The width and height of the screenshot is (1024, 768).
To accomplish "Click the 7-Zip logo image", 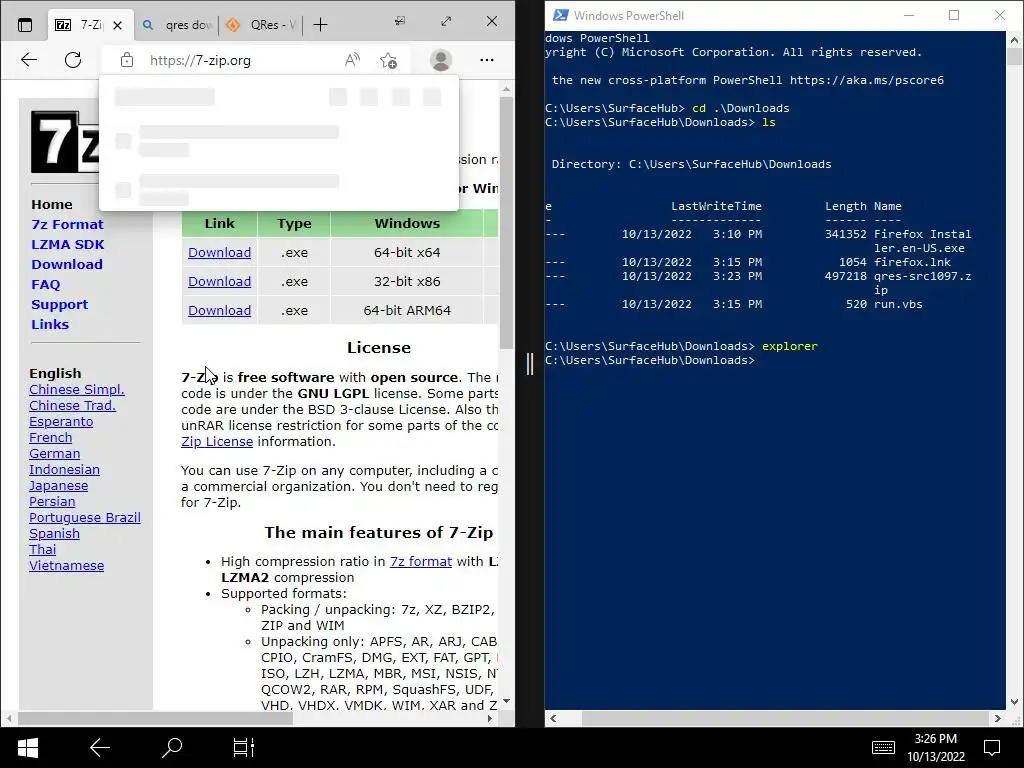I will (x=65, y=142).
